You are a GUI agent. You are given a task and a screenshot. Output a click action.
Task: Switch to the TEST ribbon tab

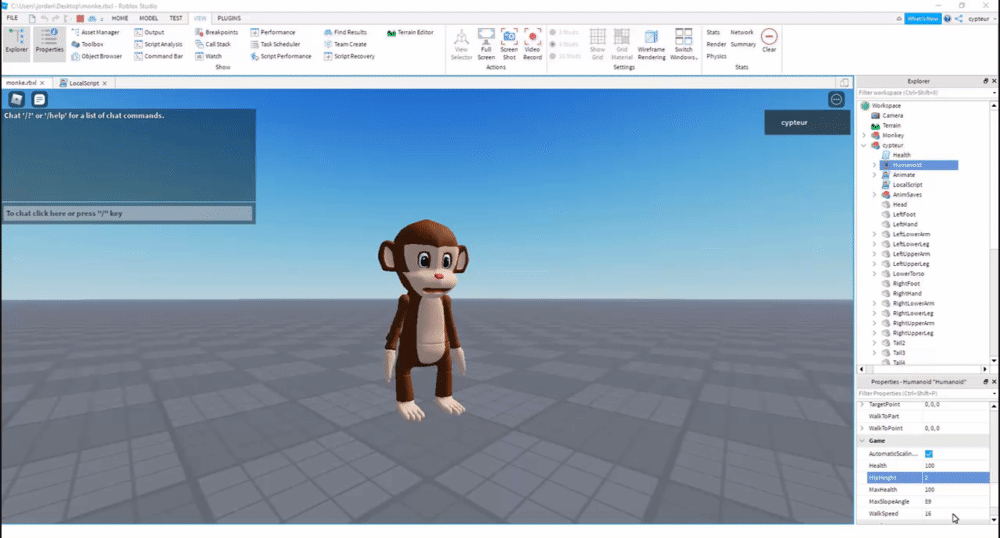coord(176,18)
